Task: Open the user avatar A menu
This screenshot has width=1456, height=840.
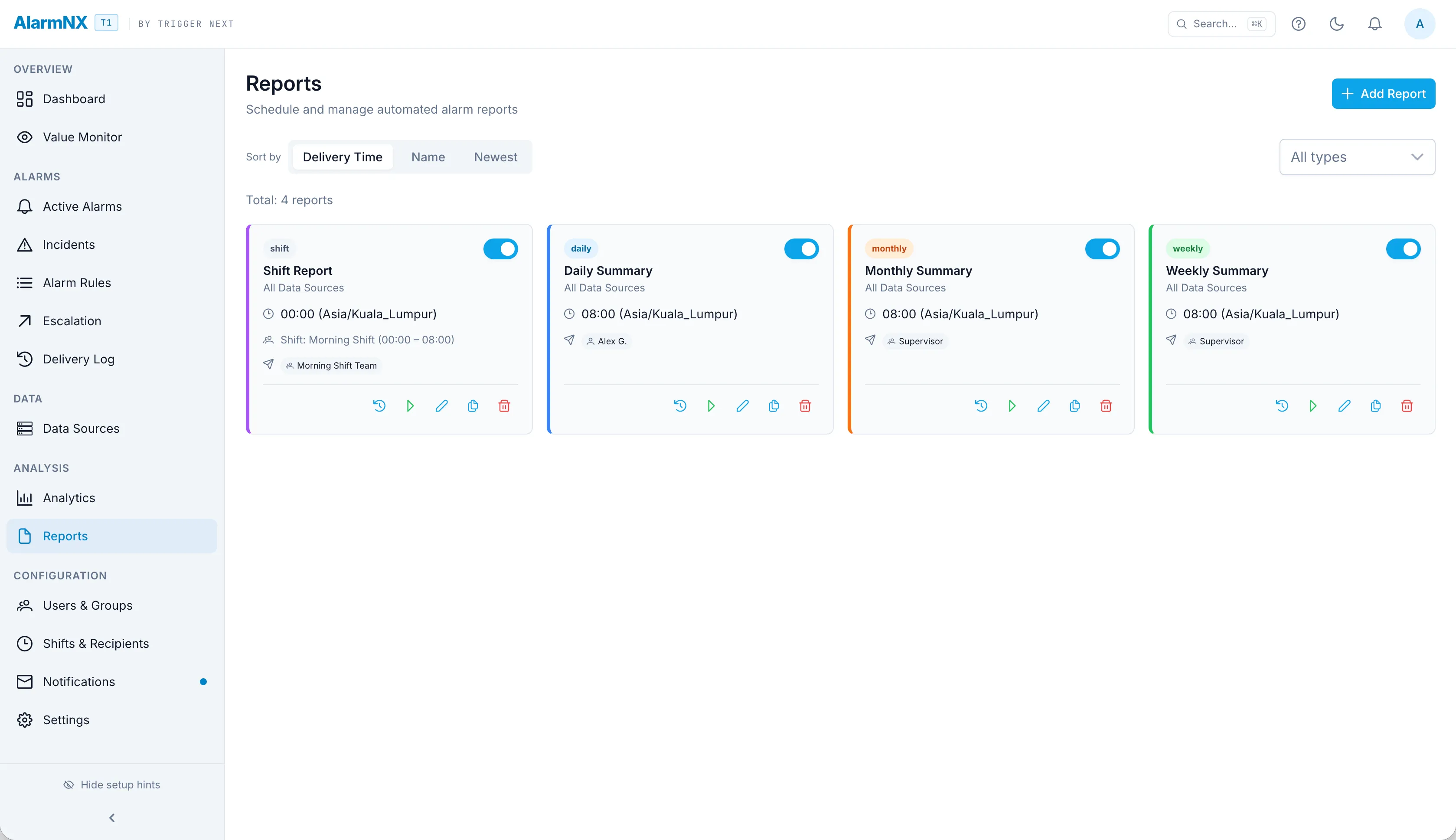Action: pos(1420,24)
